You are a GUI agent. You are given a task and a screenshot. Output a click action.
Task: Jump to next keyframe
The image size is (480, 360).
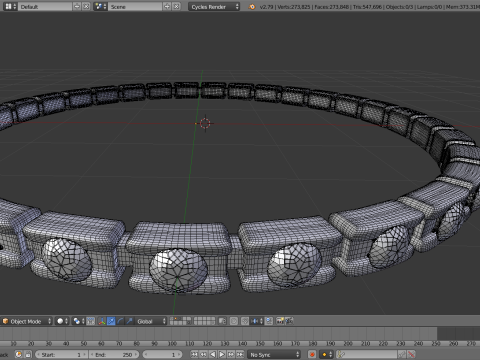(x=231, y=354)
